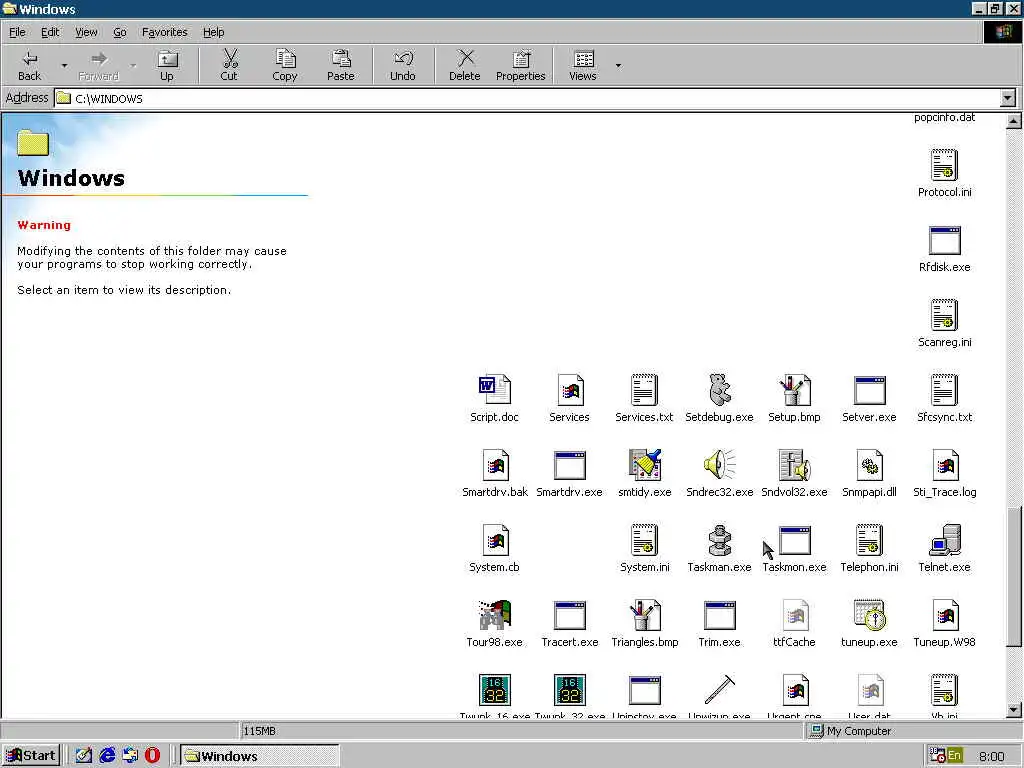
Task: Select the ttfCache file icon
Action: click(x=794, y=615)
